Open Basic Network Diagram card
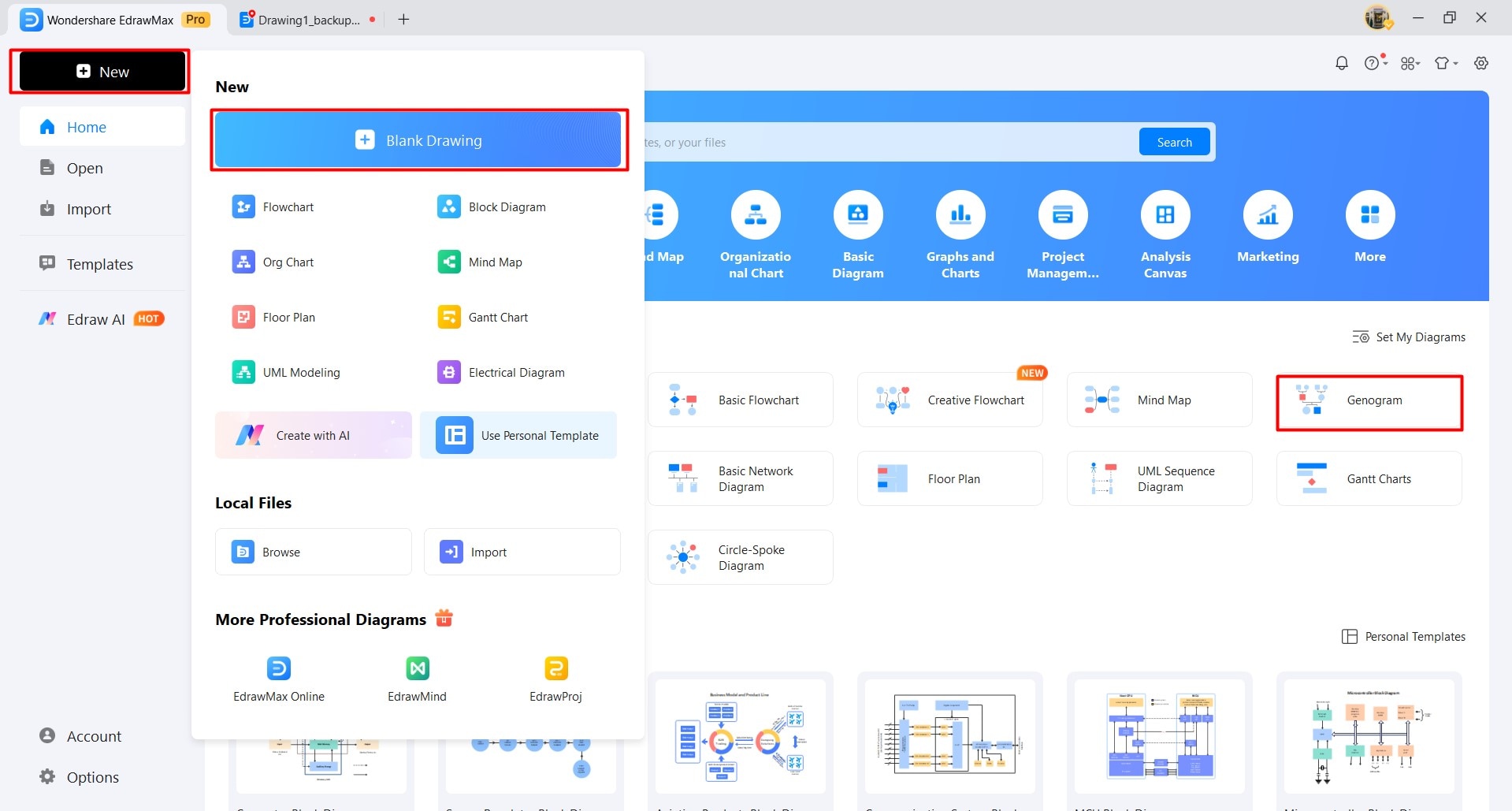The height and width of the screenshot is (811, 1512). coord(741,478)
